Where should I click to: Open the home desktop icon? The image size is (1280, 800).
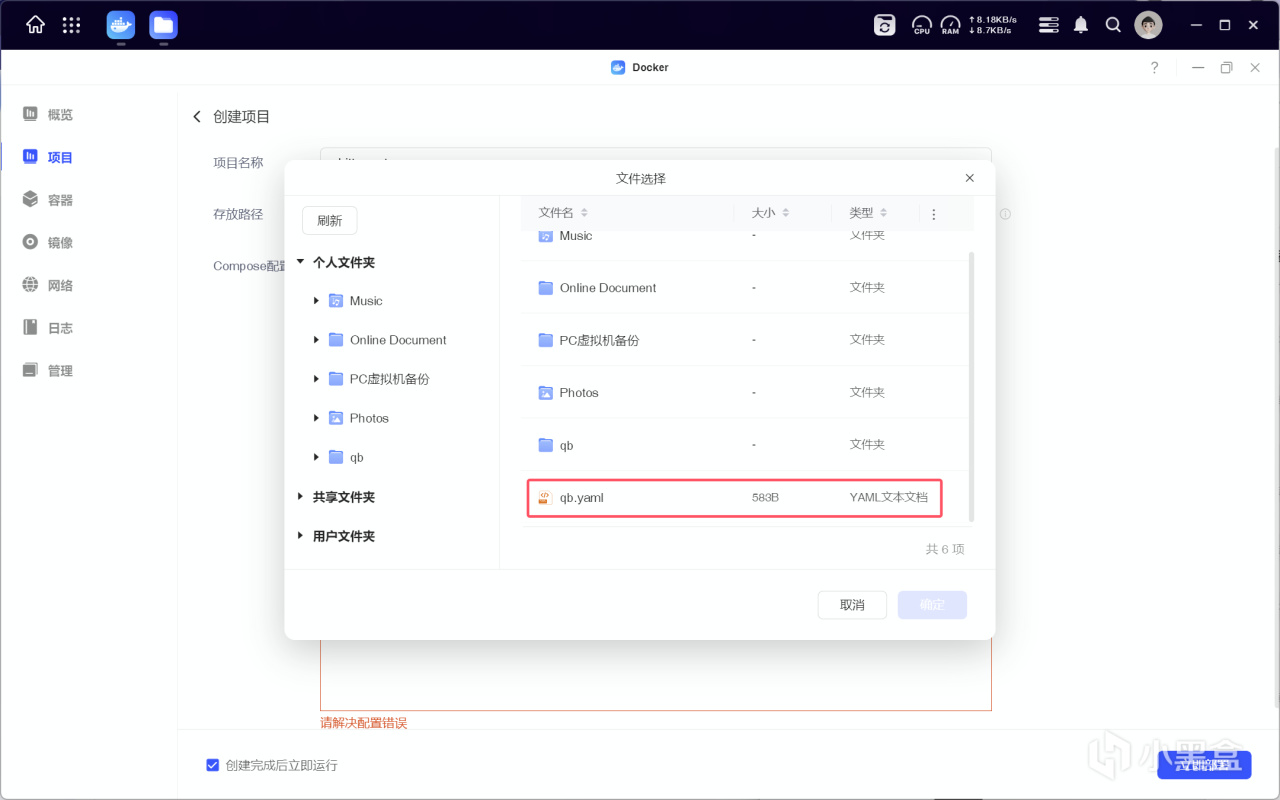(35, 25)
